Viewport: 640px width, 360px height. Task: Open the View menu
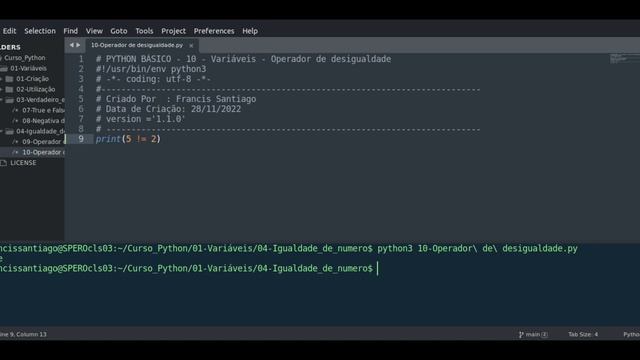click(94, 31)
